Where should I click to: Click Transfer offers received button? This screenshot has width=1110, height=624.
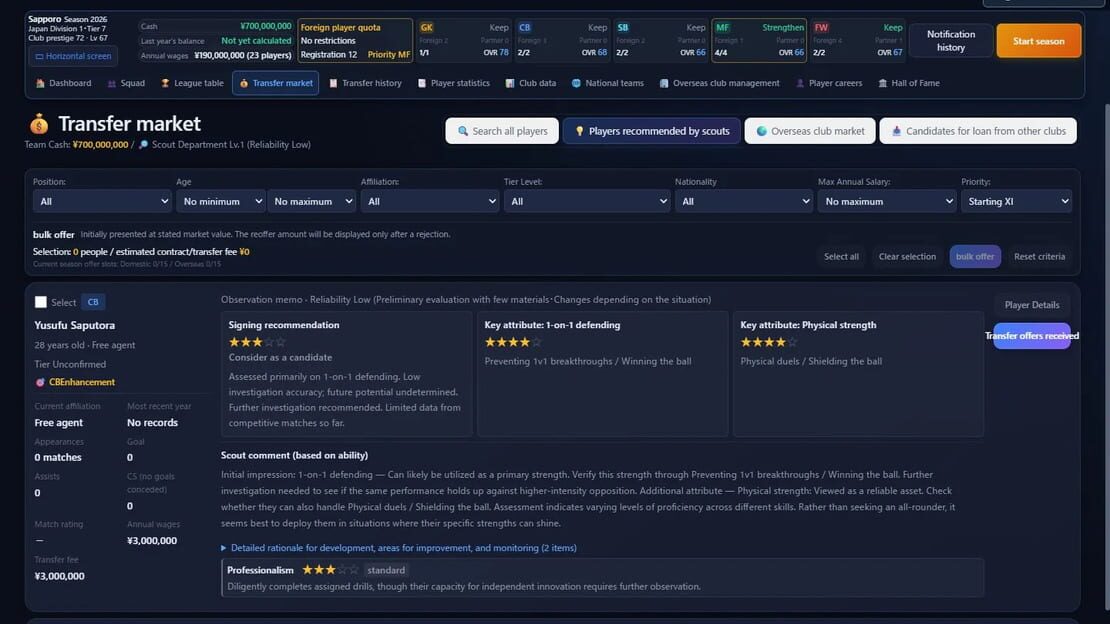click(x=1031, y=336)
